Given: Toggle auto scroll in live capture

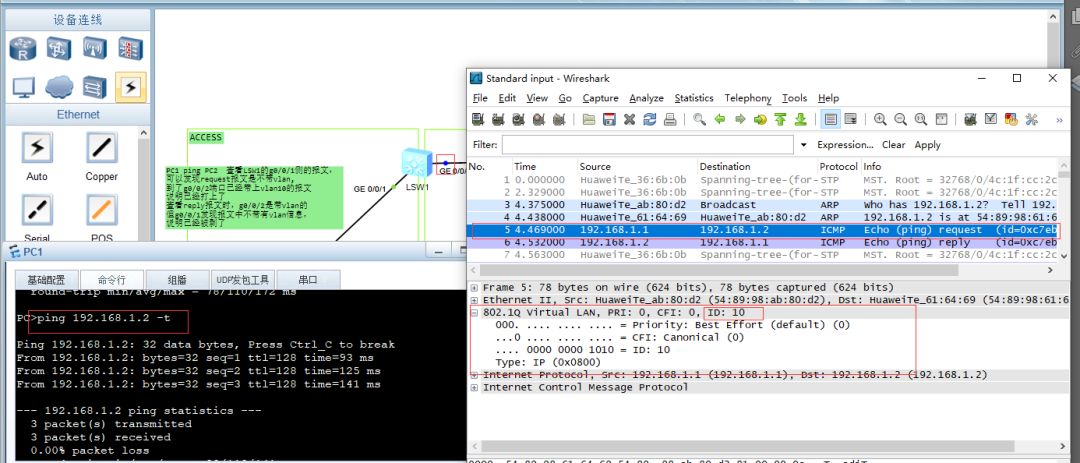Looking at the screenshot, I should tap(851, 119).
